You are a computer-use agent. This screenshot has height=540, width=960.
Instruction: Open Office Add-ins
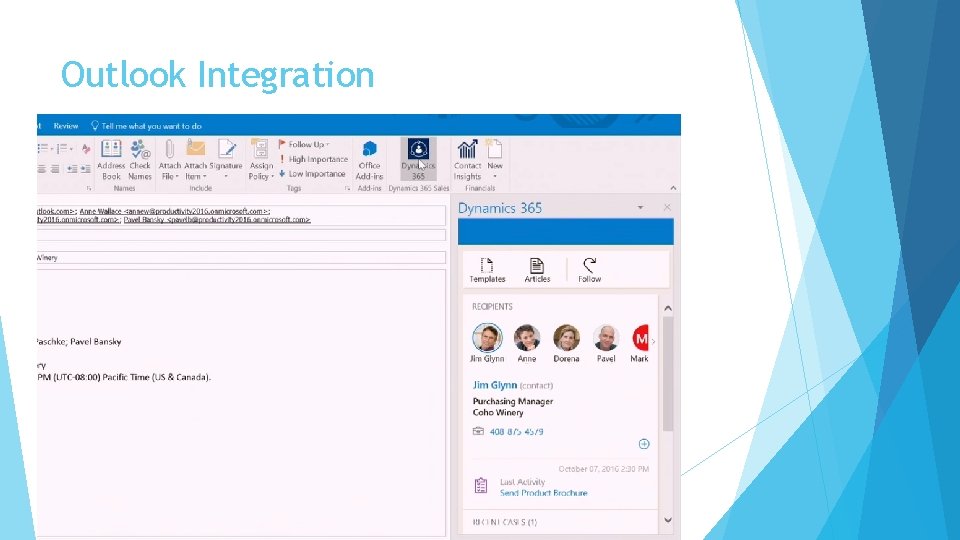(x=369, y=160)
